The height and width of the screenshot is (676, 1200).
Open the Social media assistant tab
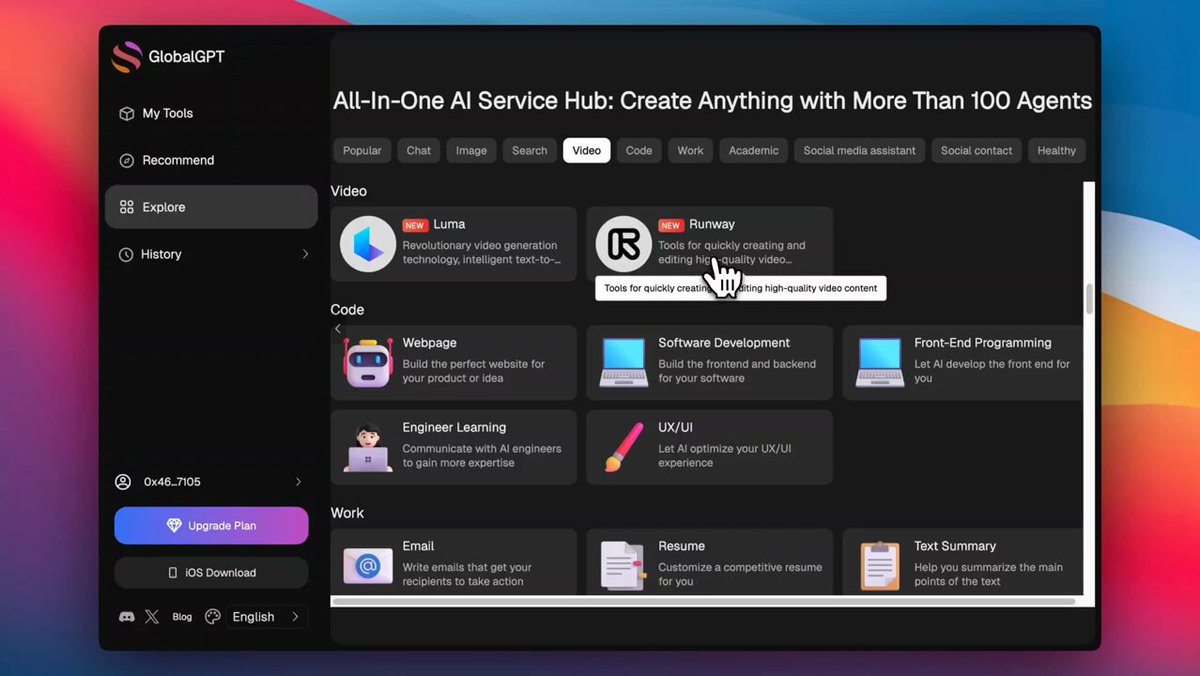[x=860, y=151]
